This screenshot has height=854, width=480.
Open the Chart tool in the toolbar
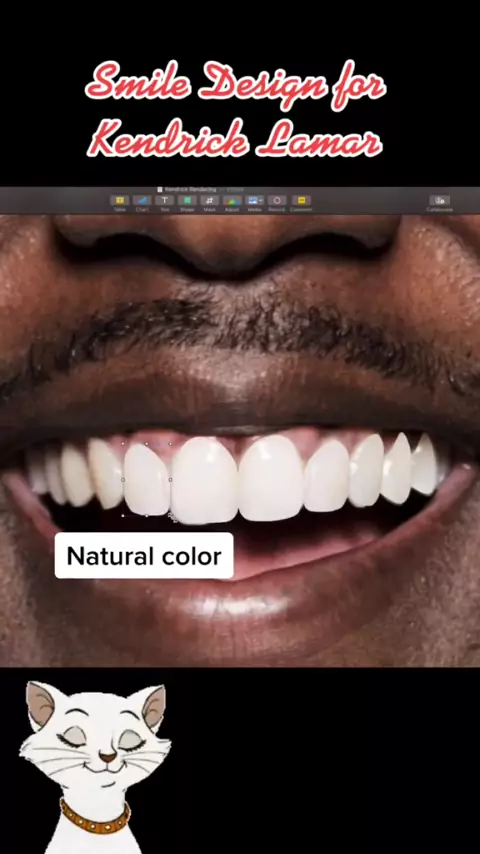142,200
